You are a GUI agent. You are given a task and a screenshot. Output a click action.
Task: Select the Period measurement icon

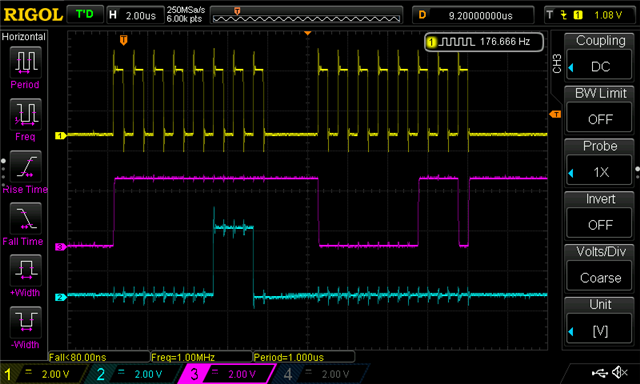click(x=25, y=62)
